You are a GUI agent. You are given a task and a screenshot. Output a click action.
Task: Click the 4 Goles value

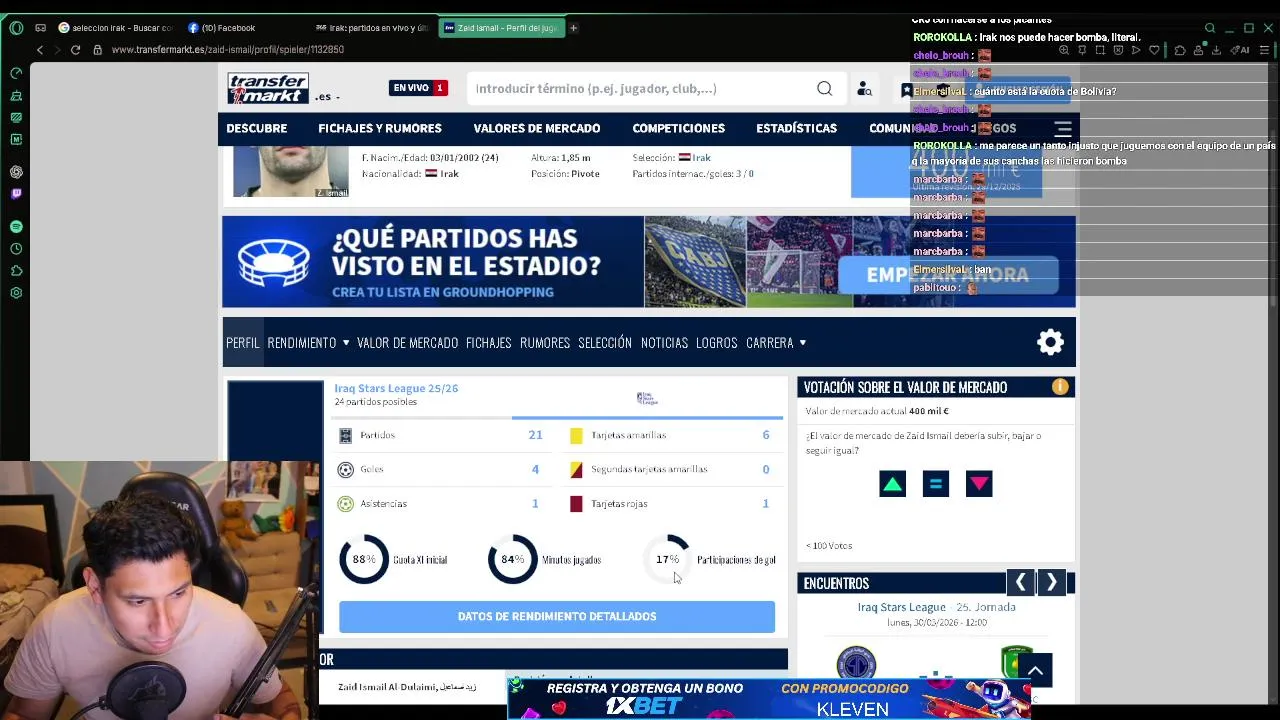click(535, 469)
